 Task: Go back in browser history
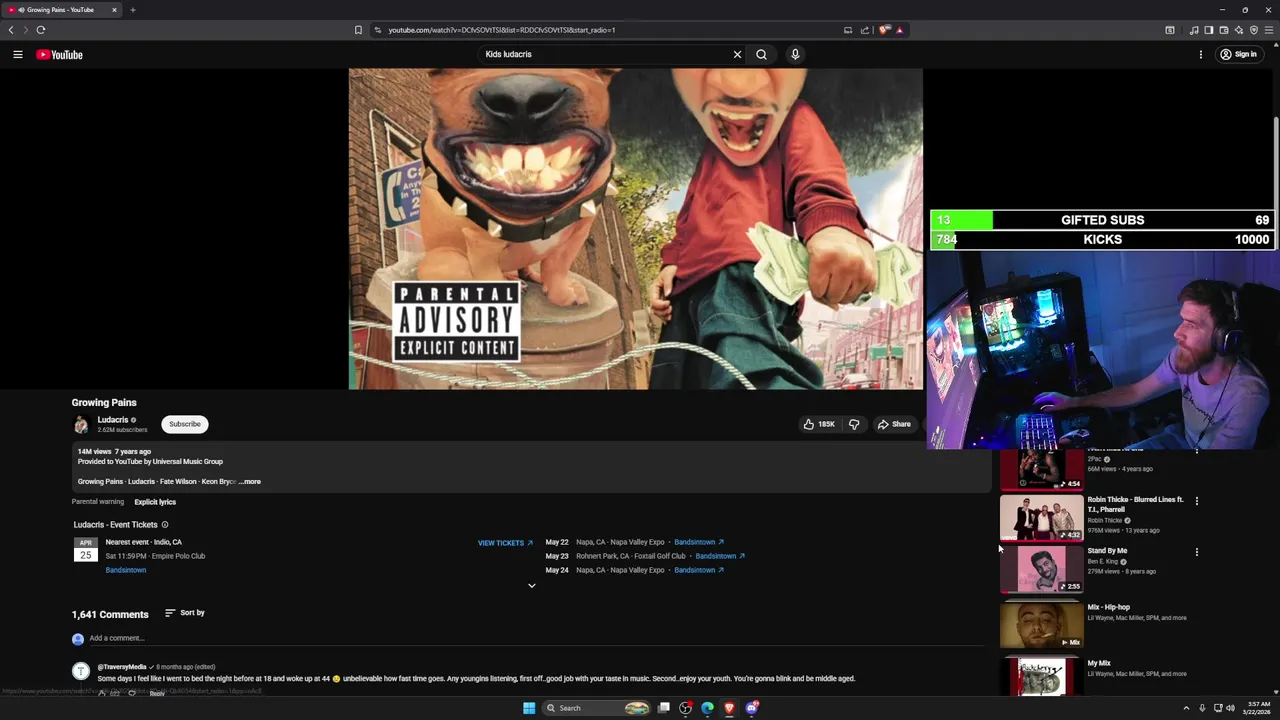coord(11,30)
